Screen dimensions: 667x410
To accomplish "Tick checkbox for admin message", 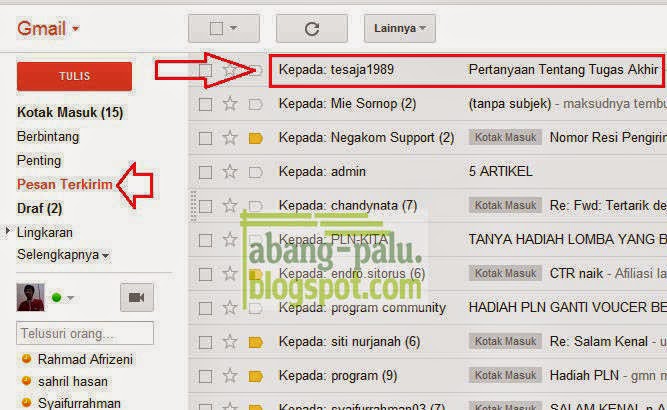I will click(205, 172).
